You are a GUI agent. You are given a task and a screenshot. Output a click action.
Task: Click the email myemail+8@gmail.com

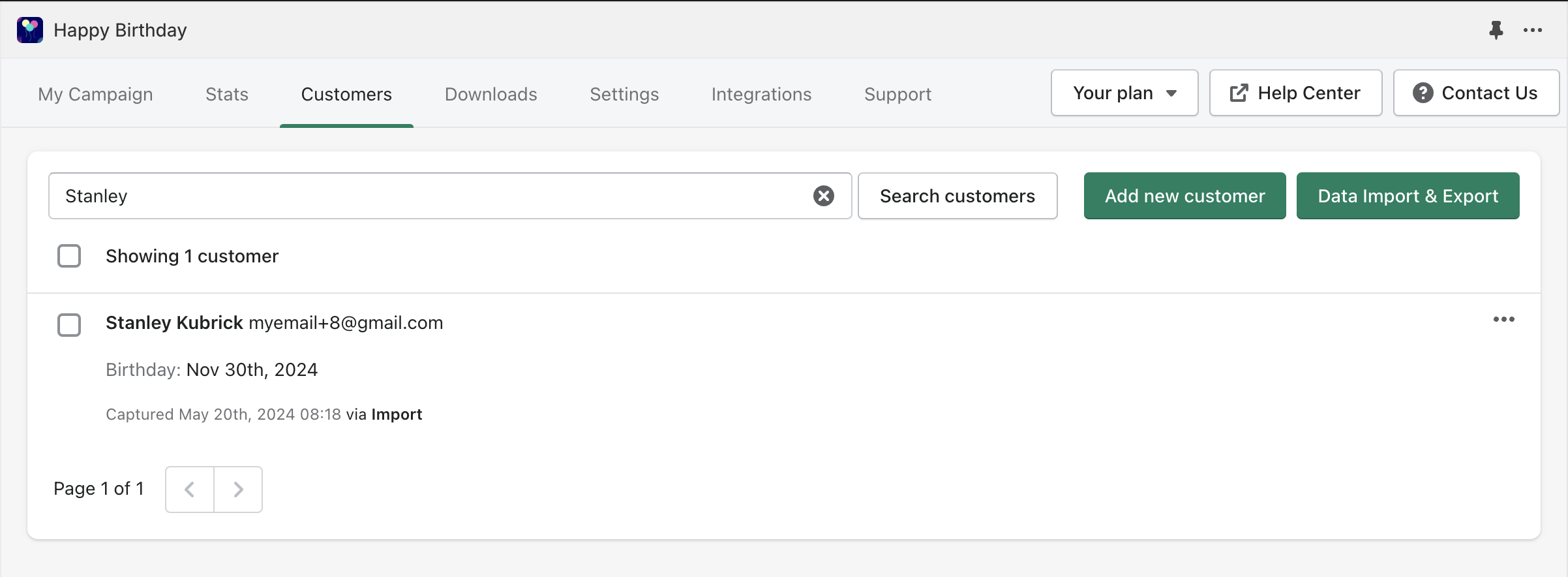click(346, 322)
